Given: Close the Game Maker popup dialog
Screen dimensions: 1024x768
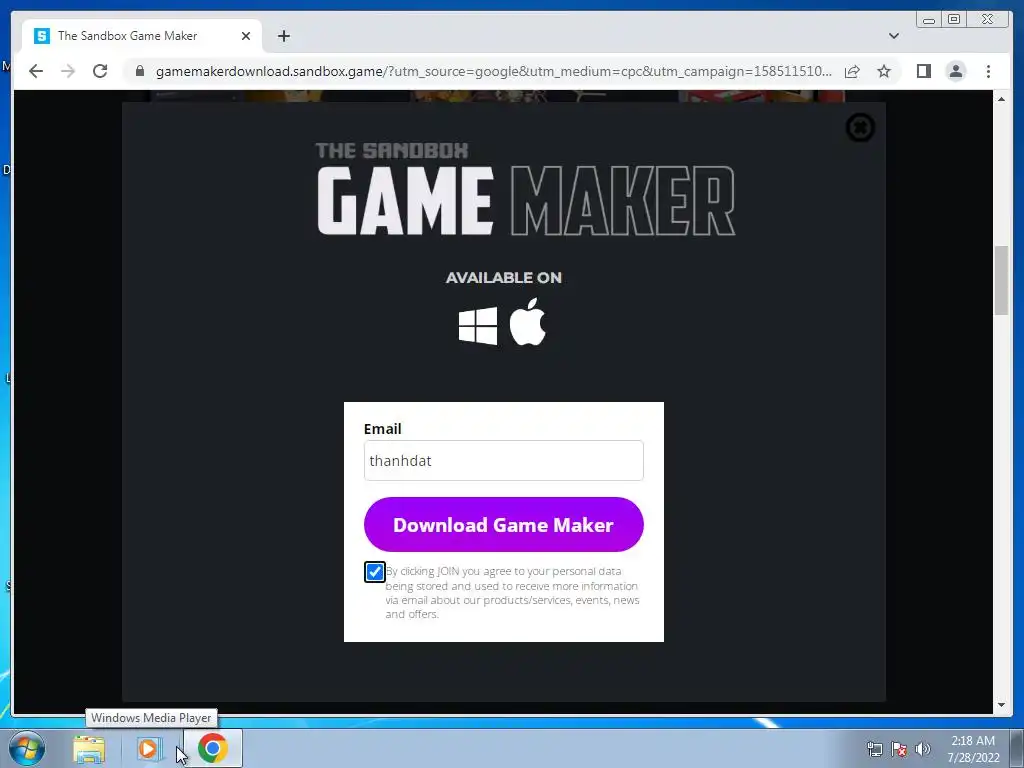Looking at the screenshot, I should coord(860,127).
